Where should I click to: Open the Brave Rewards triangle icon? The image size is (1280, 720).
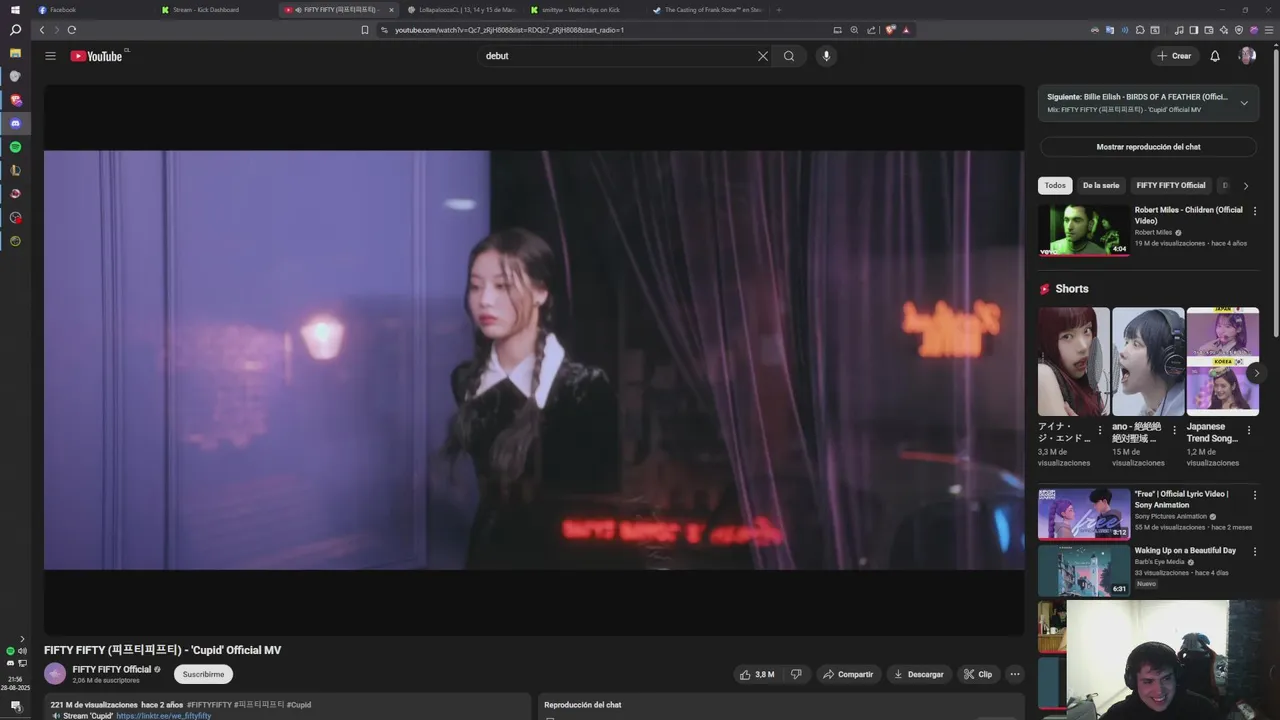pyautogui.click(x=906, y=30)
